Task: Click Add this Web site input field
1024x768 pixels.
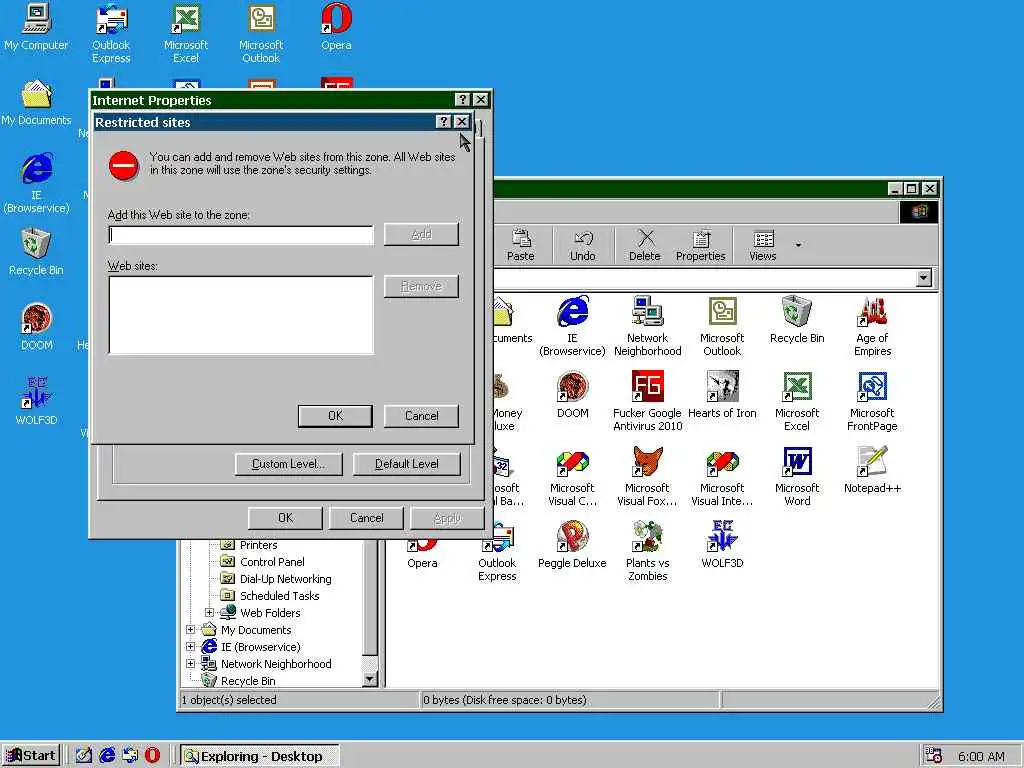Action: tap(241, 235)
